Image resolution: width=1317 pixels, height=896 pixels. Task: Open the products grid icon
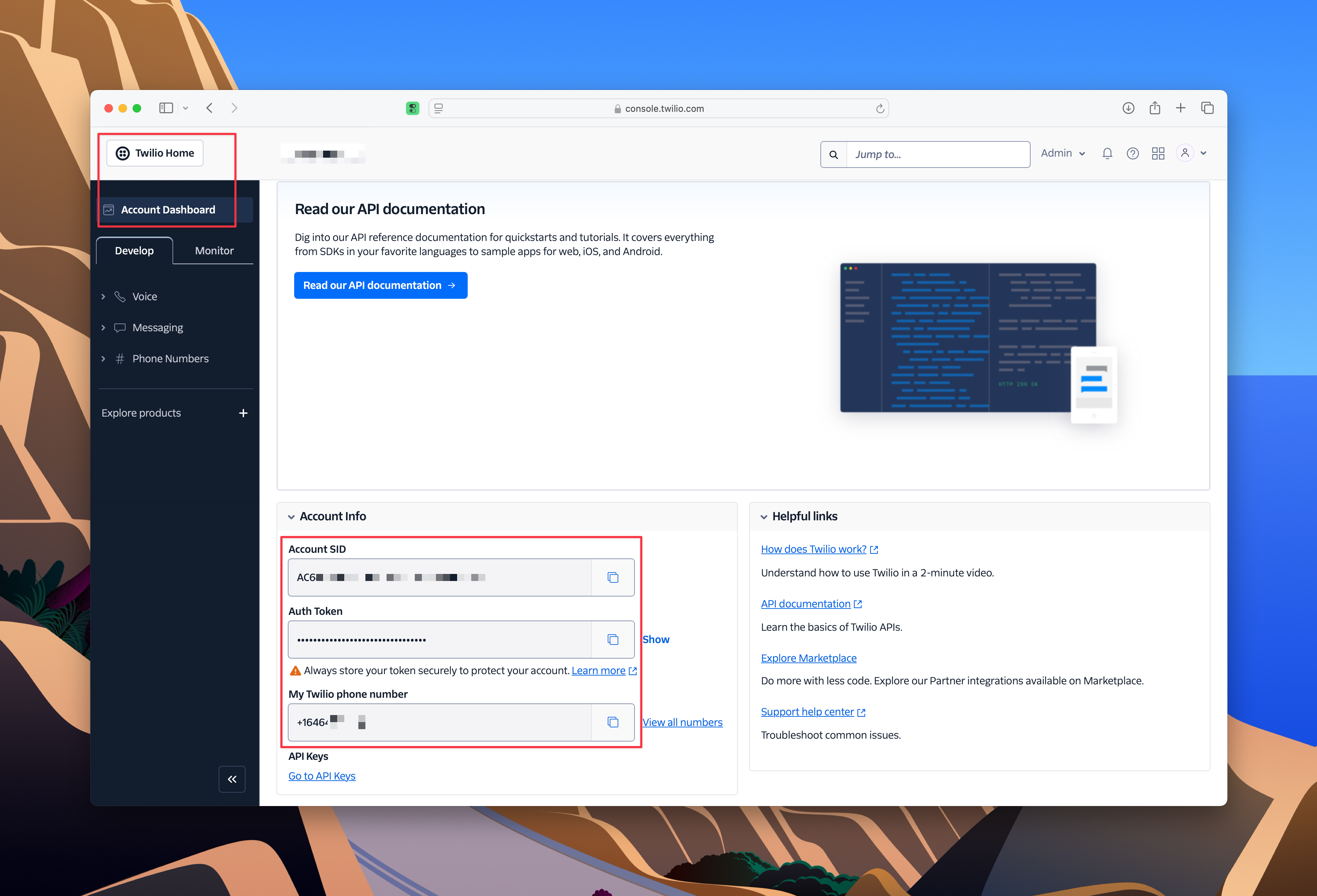pos(1158,153)
